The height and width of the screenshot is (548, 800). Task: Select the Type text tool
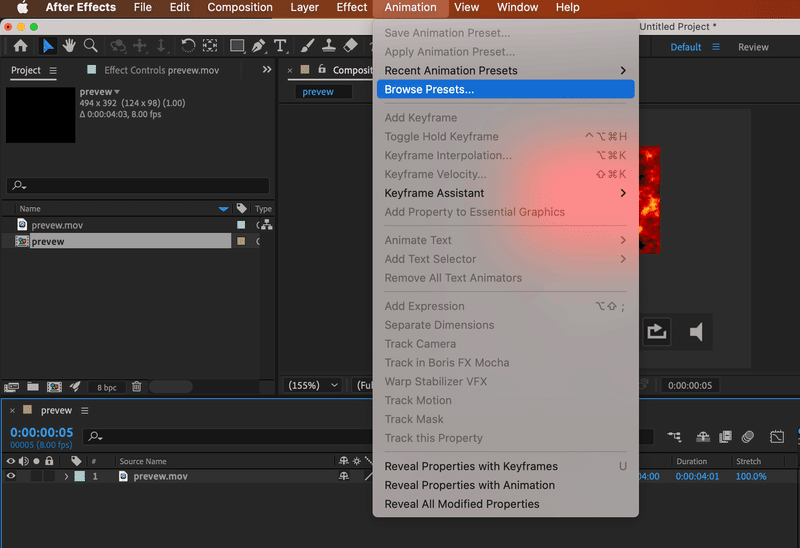tap(280, 46)
